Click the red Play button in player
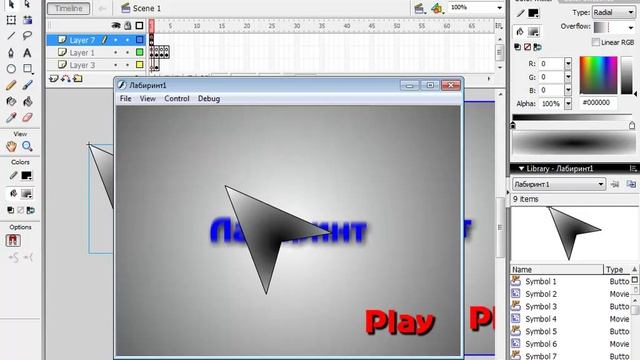This screenshot has width=640, height=360. point(400,322)
